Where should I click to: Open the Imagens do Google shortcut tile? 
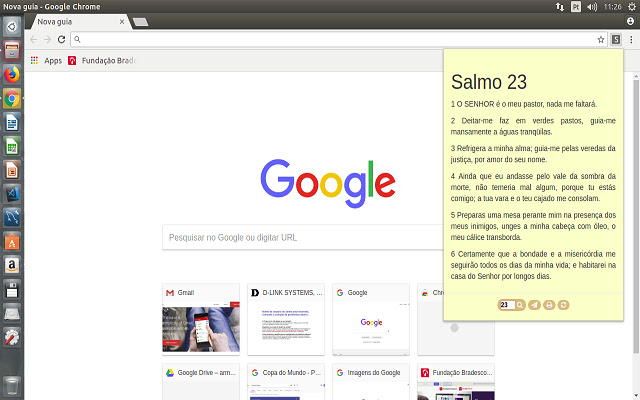click(x=371, y=382)
